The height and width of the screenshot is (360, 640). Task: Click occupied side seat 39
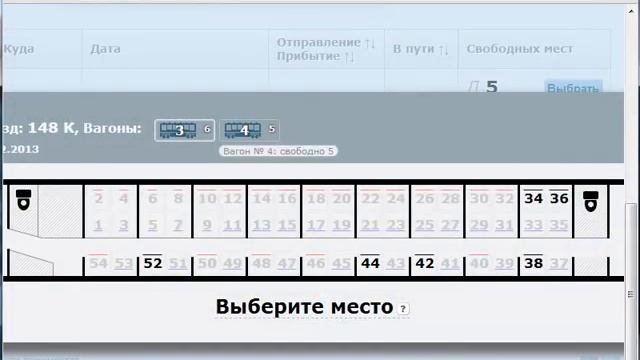click(504, 263)
